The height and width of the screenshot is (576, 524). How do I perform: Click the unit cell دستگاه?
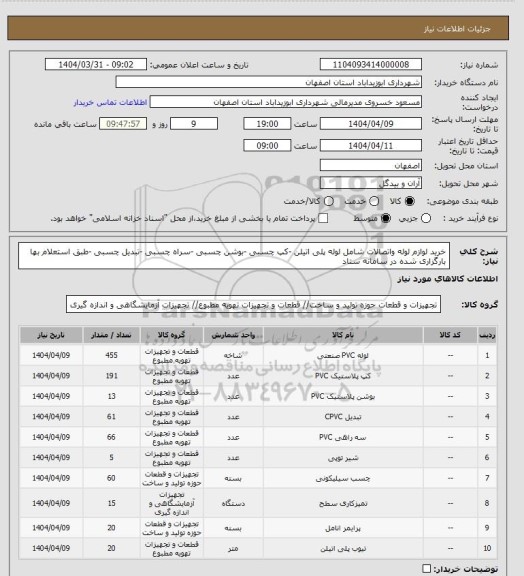[233, 503]
